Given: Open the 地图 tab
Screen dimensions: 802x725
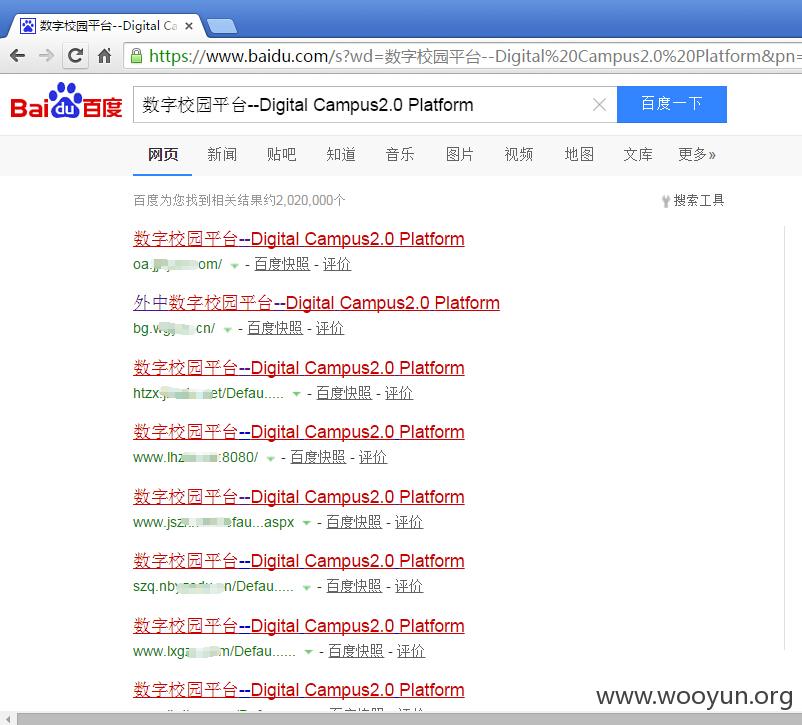Looking at the screenshot, I should tap(579, 154).
